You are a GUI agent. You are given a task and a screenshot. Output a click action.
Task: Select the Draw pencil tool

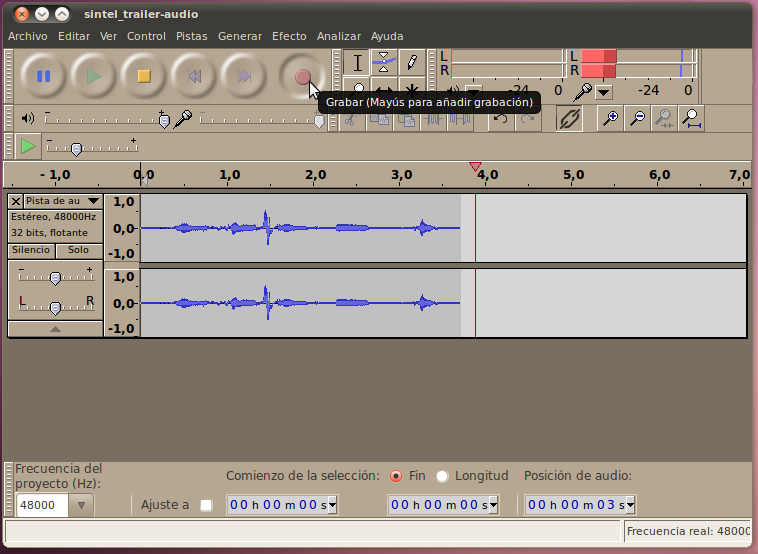tap(412, 62)
